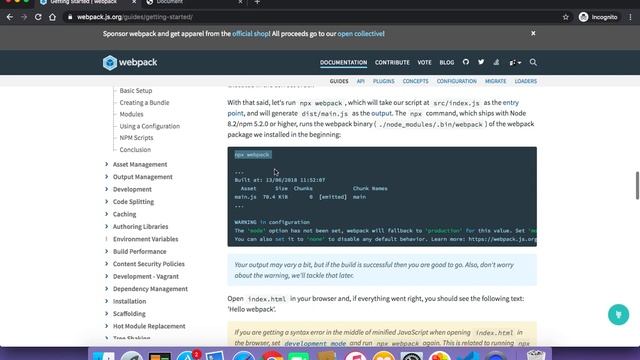Expand the Content Security Policies chevron

(107, 264)
